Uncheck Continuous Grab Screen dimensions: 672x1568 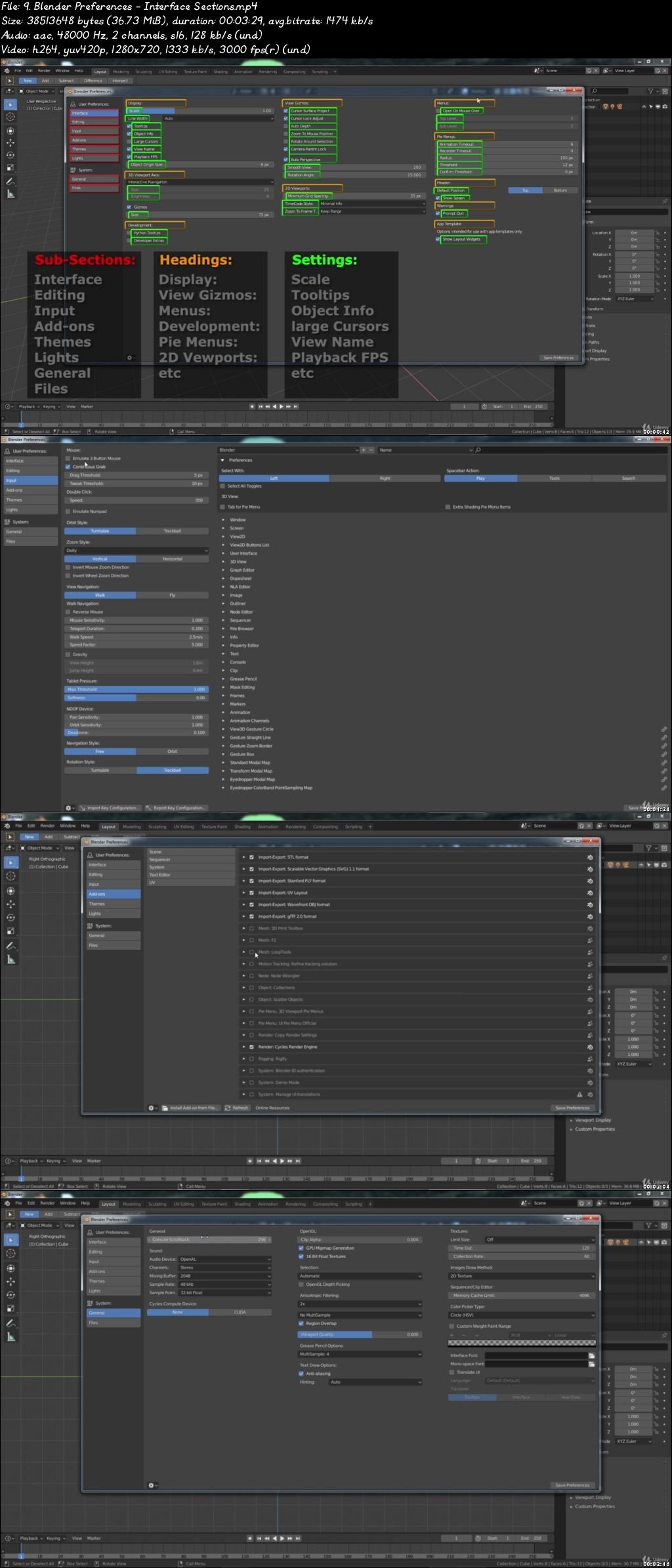(68, 467)
